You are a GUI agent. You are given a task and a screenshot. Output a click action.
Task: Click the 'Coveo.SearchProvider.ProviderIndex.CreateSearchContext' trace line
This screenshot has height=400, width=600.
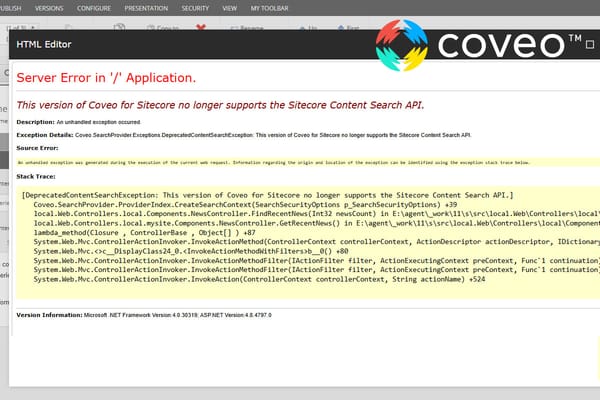click(245, 205)
